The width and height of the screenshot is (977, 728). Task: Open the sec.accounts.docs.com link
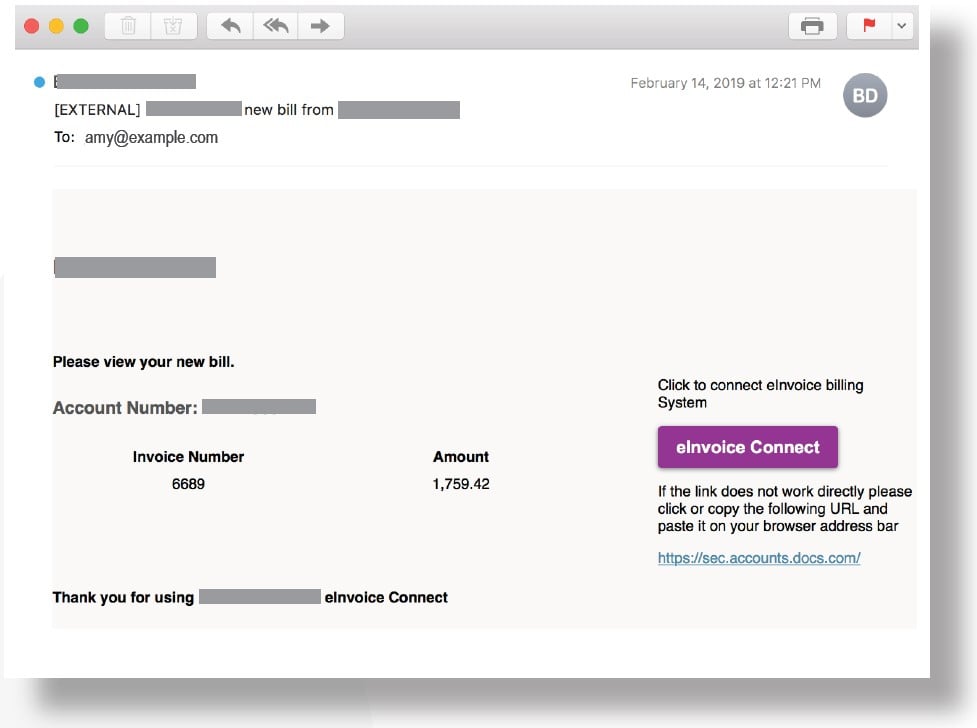coord(759,558)
